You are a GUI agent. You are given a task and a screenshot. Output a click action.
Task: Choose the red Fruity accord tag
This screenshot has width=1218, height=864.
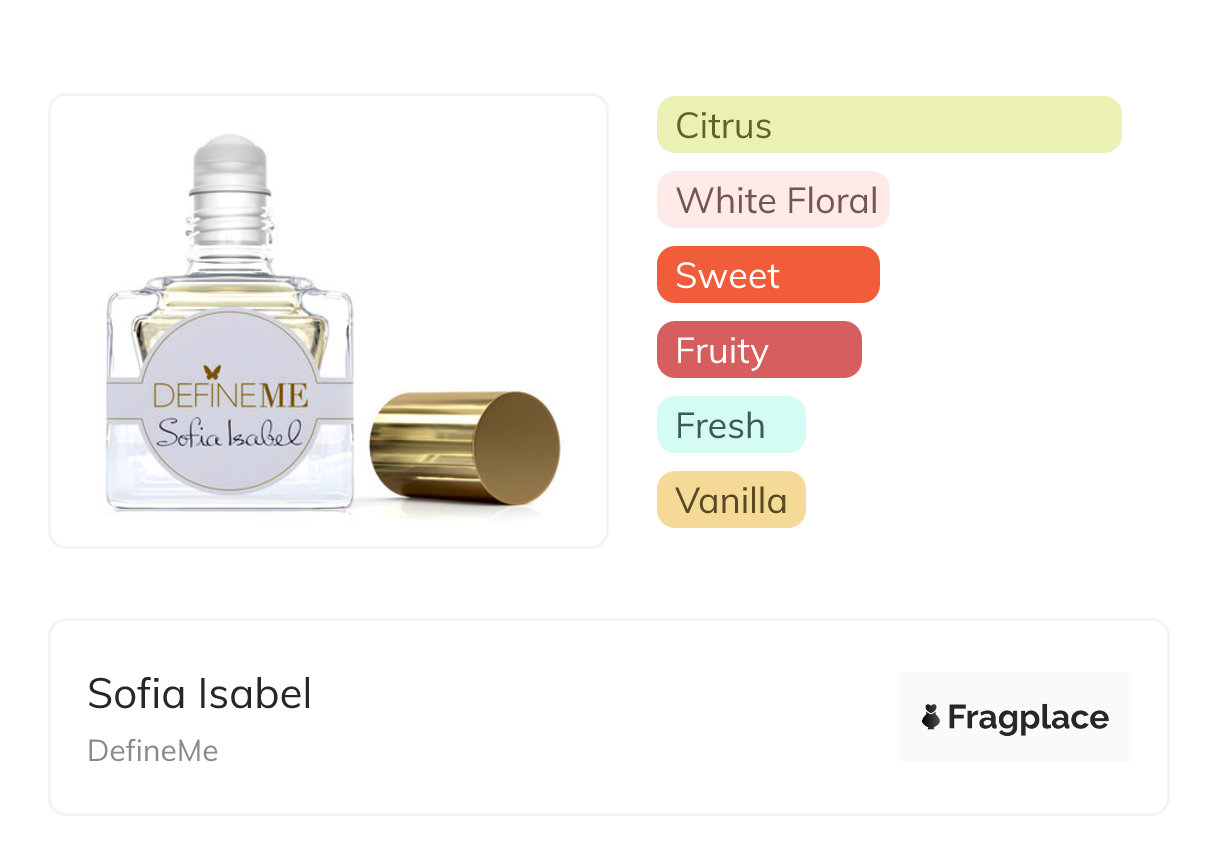758,350
